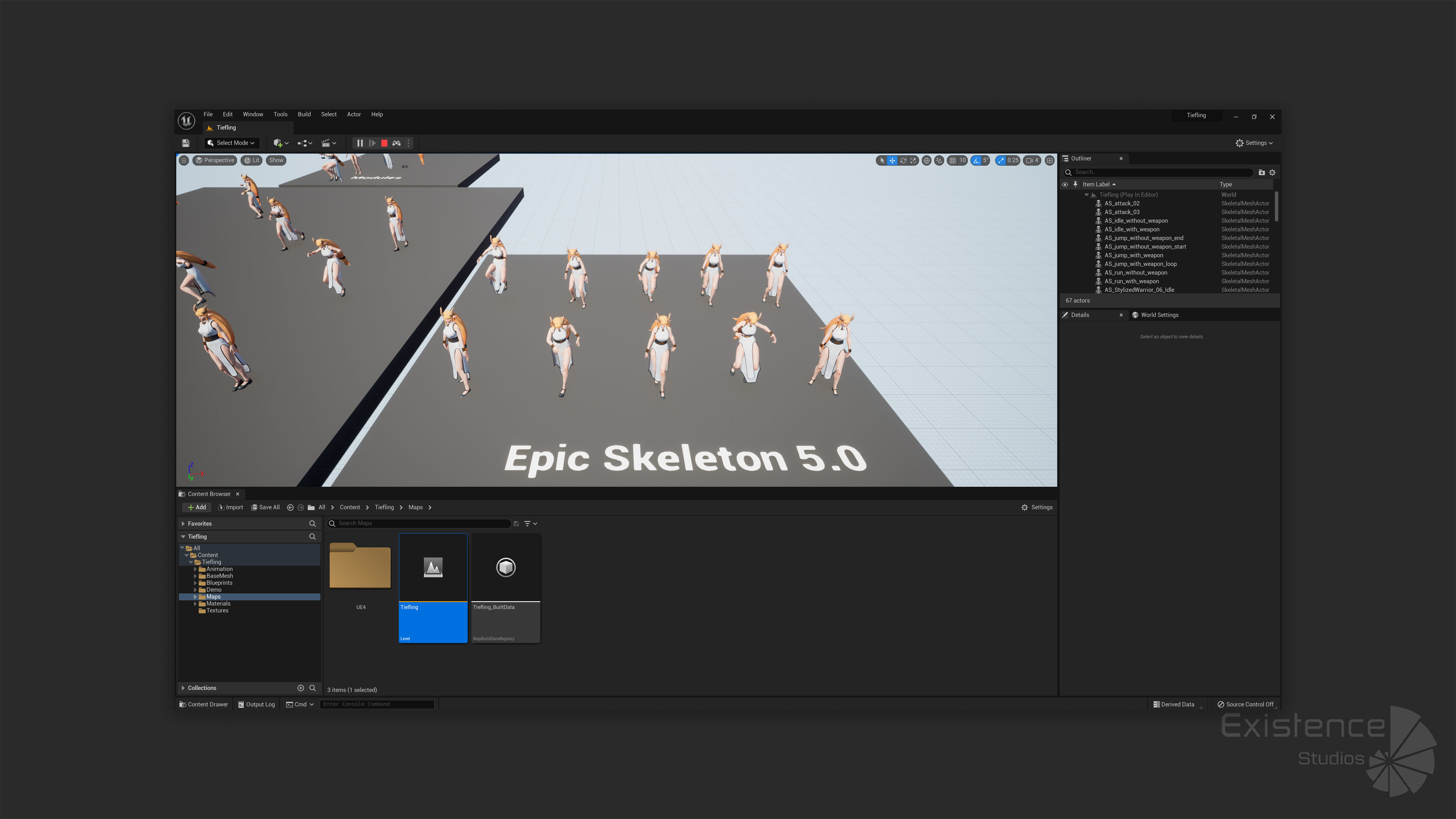This screenshot has height=819, width=1456.
Task: Click the save level disk icon
Action: (185, 143)
